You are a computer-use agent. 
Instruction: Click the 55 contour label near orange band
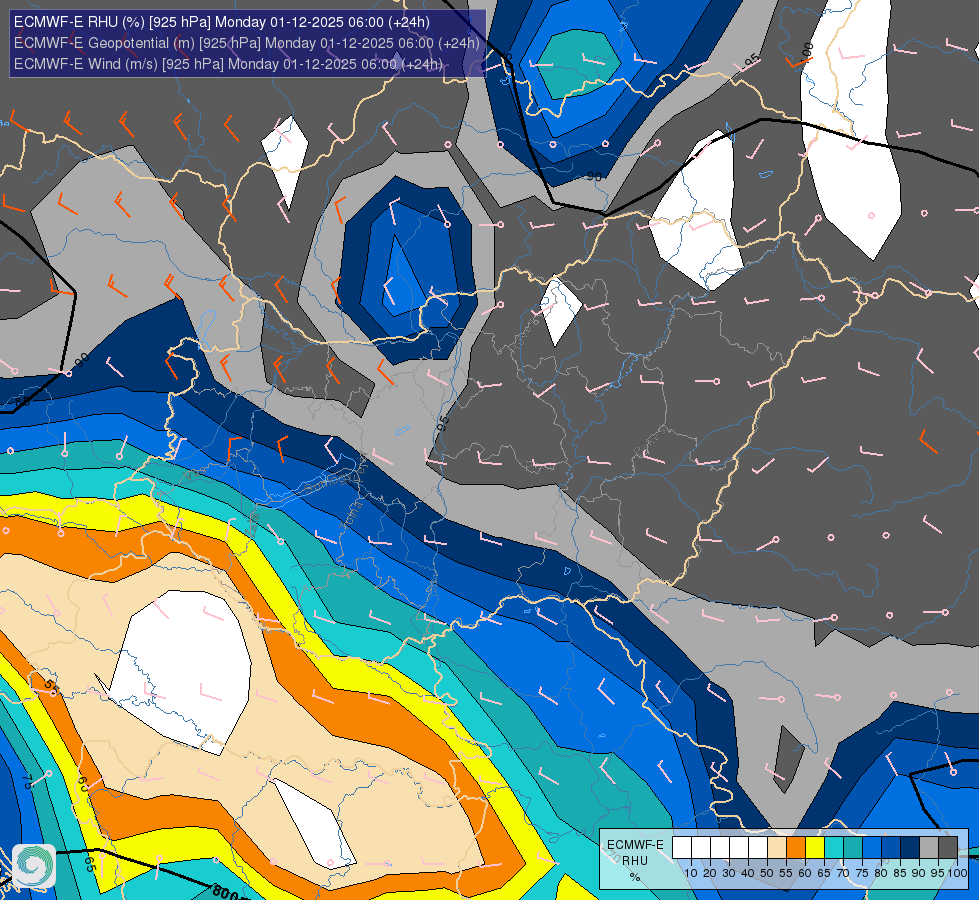pyautogui.click(x=51, y=686)
